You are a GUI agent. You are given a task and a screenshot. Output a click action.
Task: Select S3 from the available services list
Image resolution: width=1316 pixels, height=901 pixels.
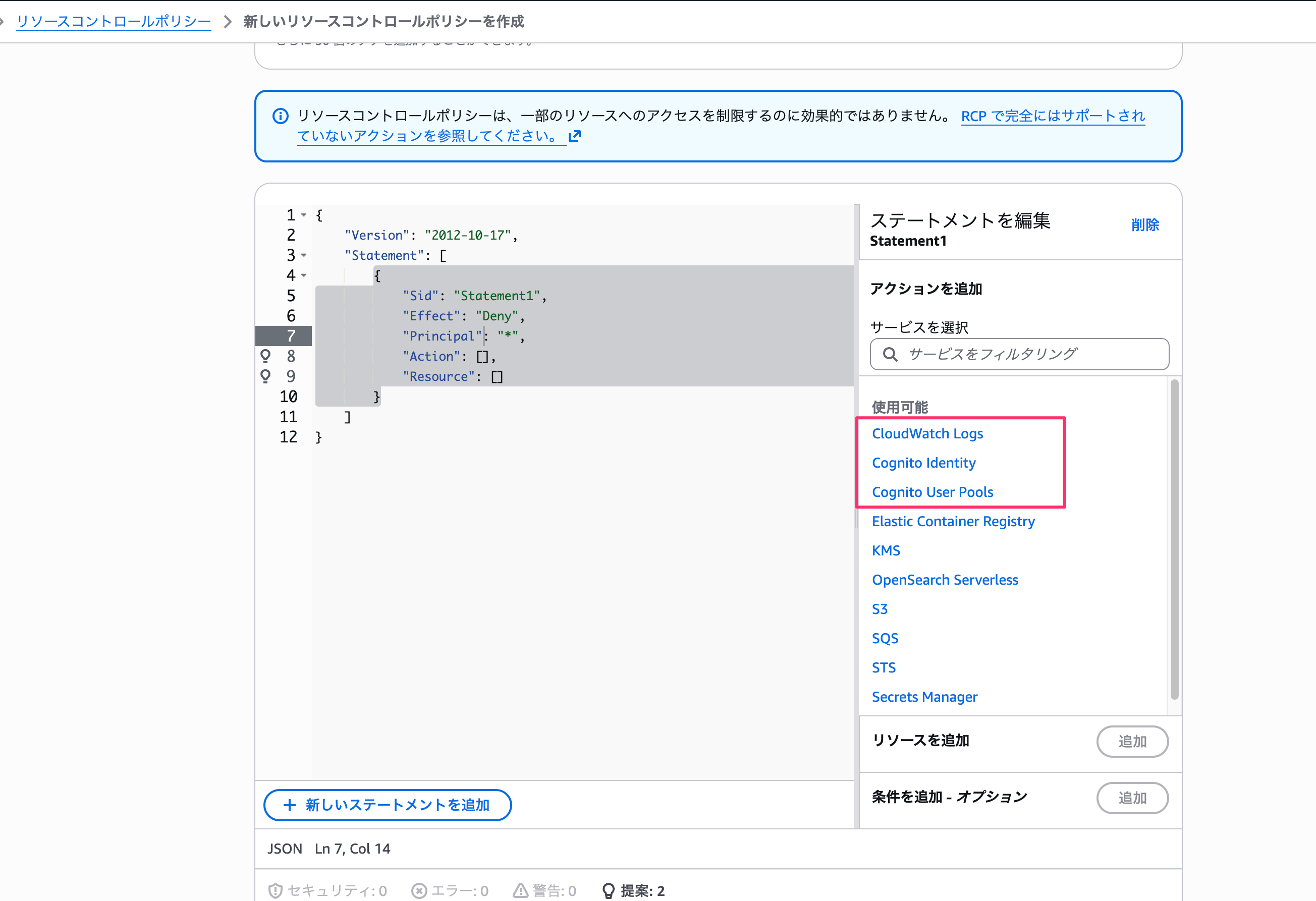[x=880, y=608]
